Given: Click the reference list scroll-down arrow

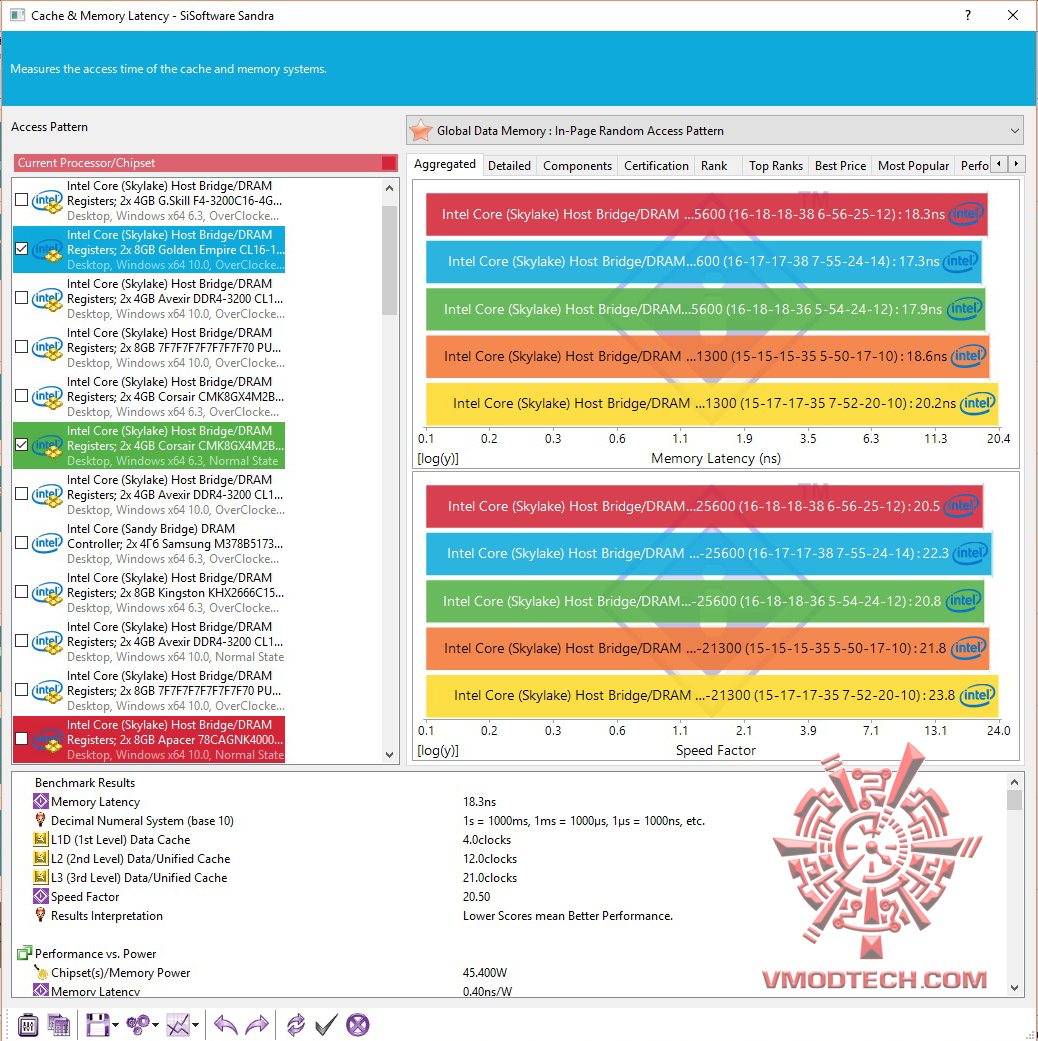Looking at the screenshot, I should click(x=390, y=755).
